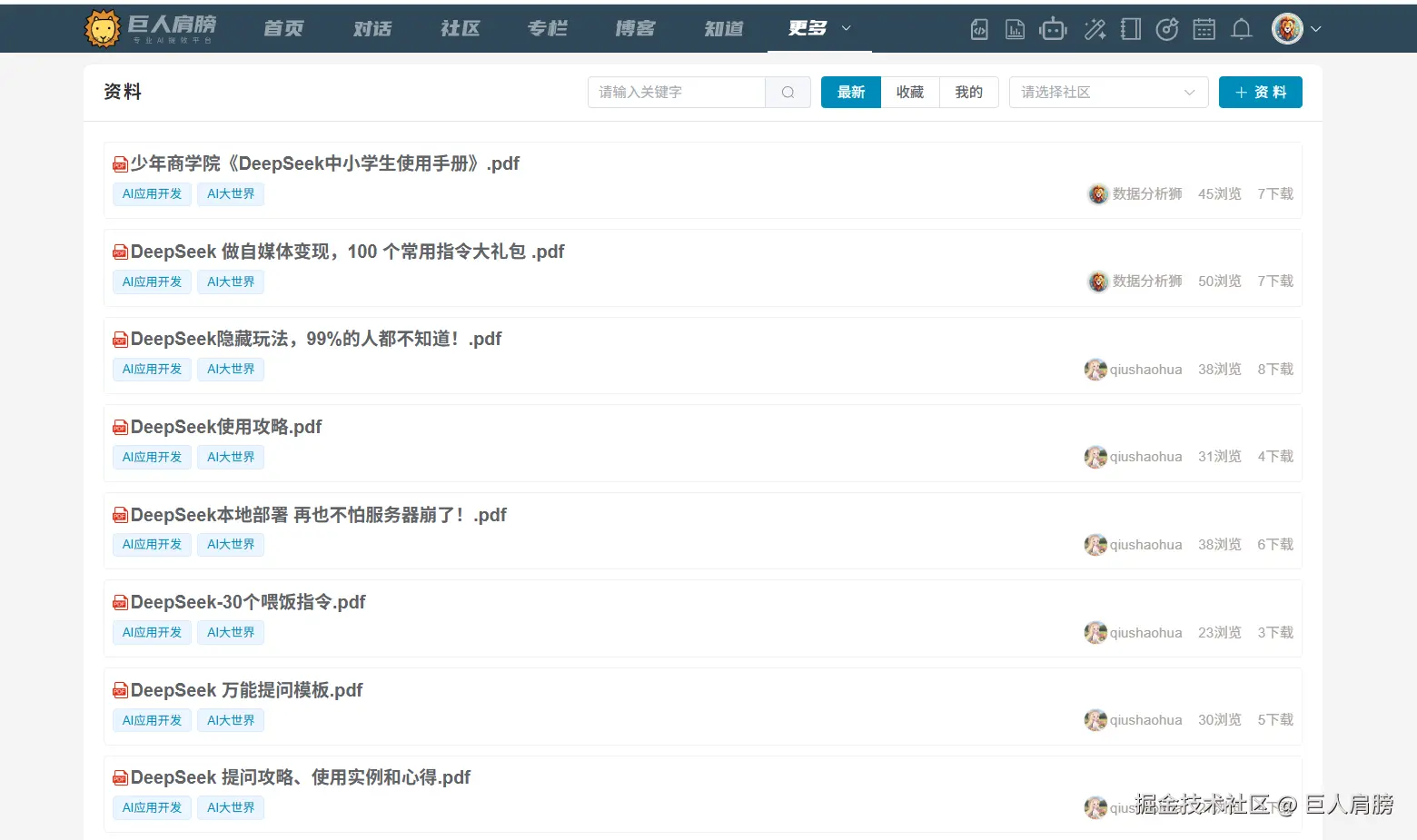Screen dimensions: 1417x840
Task: Click 5下载 download count
Action: coord(1275,720)
